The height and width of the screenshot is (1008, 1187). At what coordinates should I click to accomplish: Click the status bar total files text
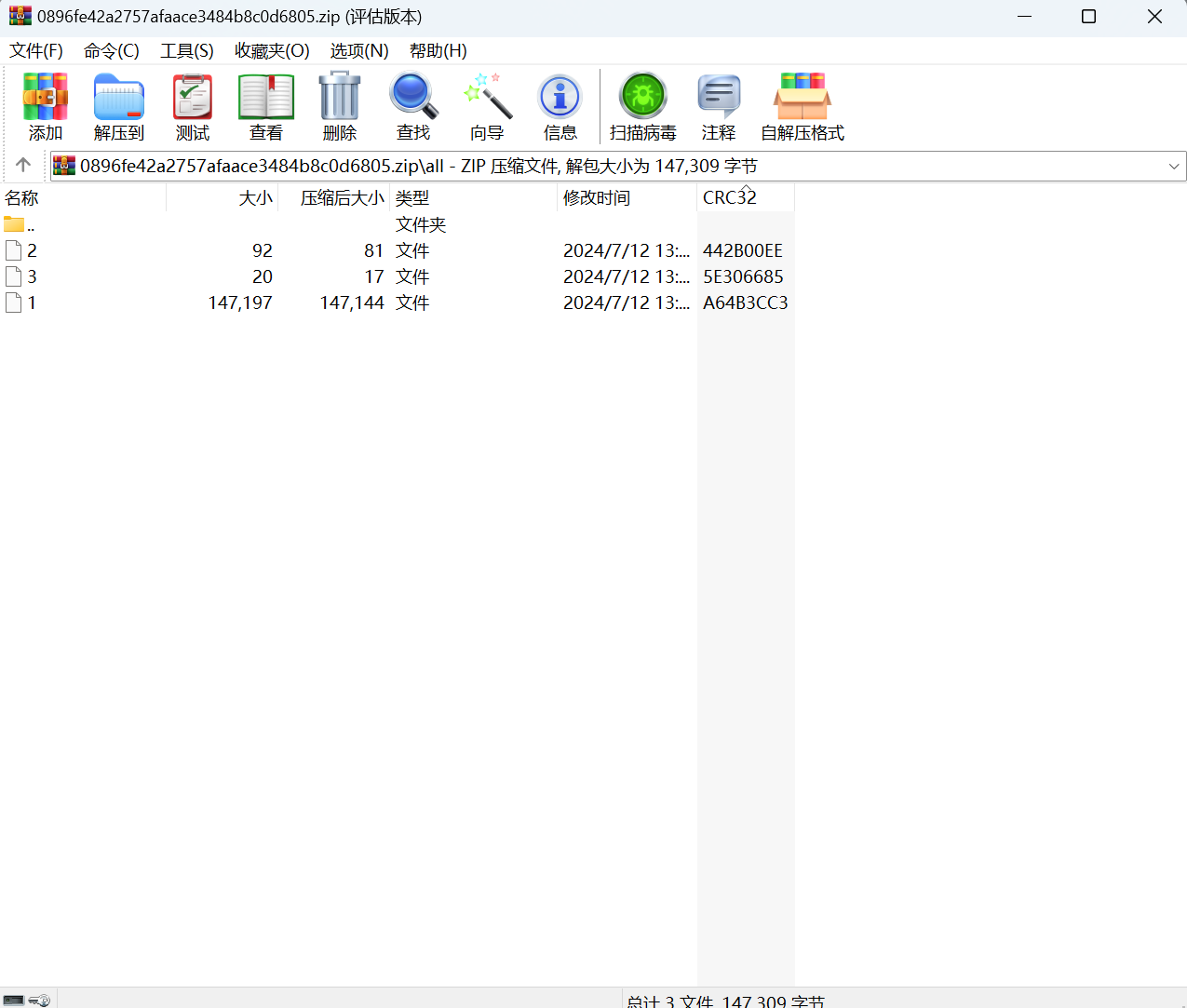pyautogui.click(x=726, y=1001)
